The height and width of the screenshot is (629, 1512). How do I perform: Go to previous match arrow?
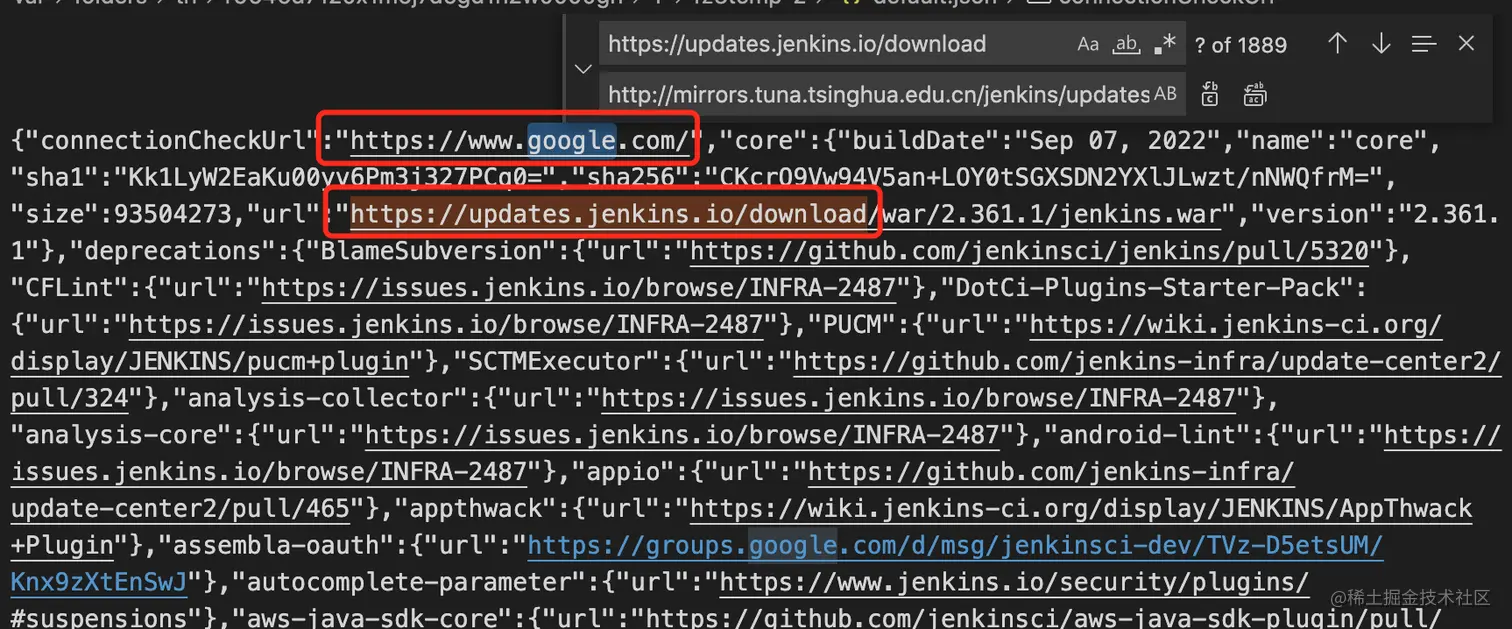click(1337, 43)
